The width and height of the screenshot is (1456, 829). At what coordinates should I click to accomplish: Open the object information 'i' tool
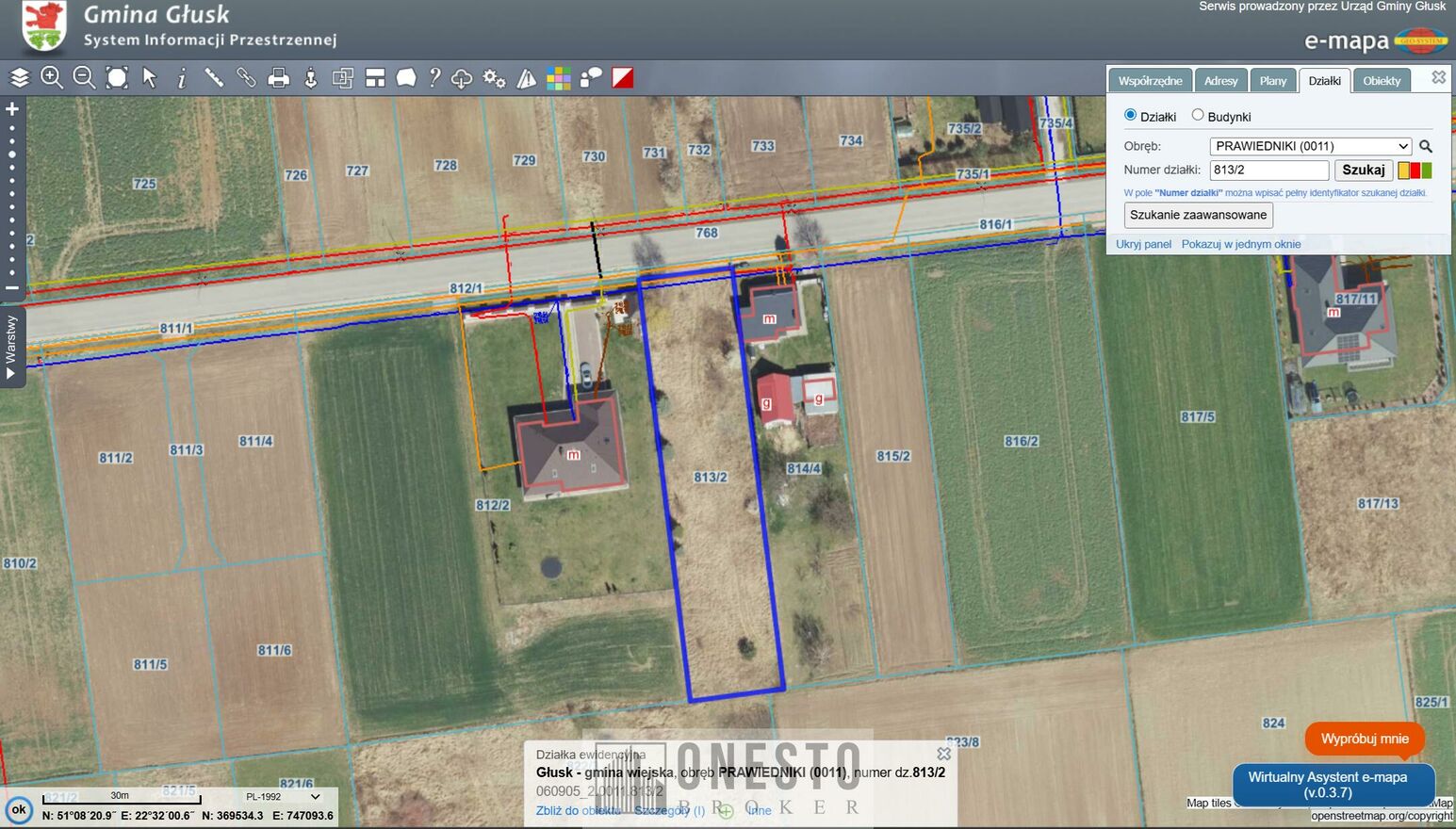click(182, 78)
